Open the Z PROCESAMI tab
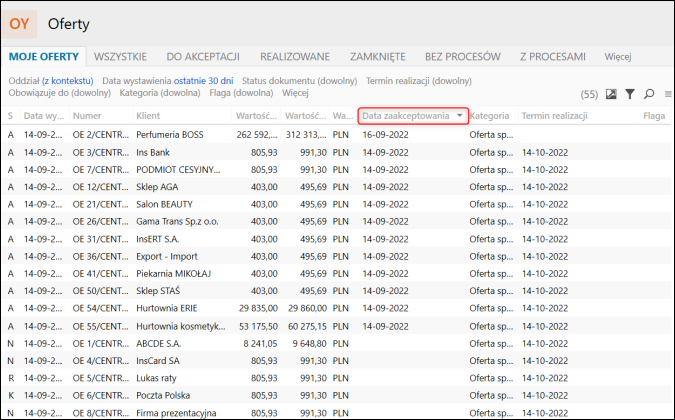Viewport: 675px width, 420px height. click(x=553, y=57)
